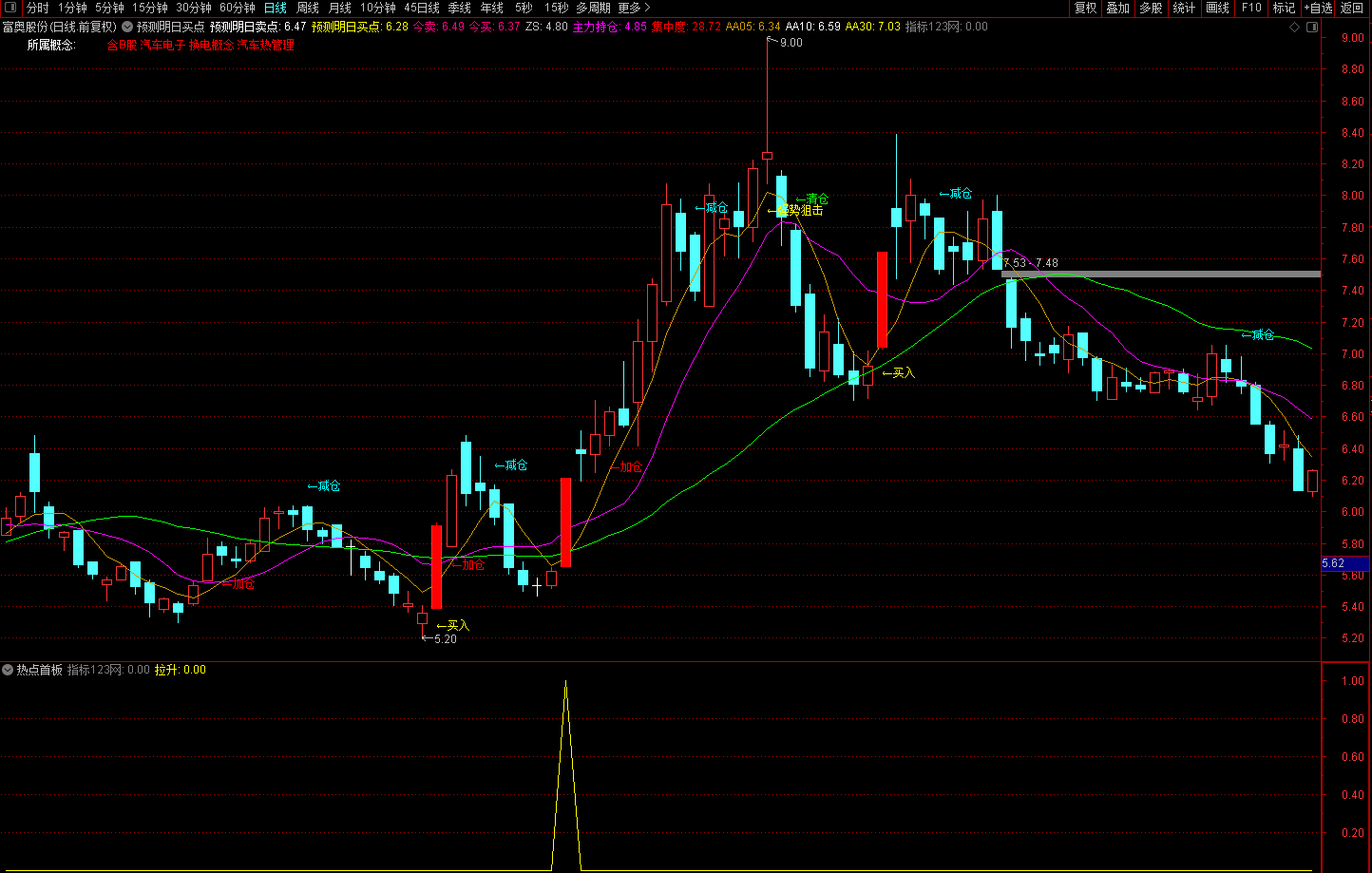The height and width of the screenshot is (873, 1372).
Task: Open the 画线 drawing tools
Action: pyautogui.click(x=1217, y=8)
